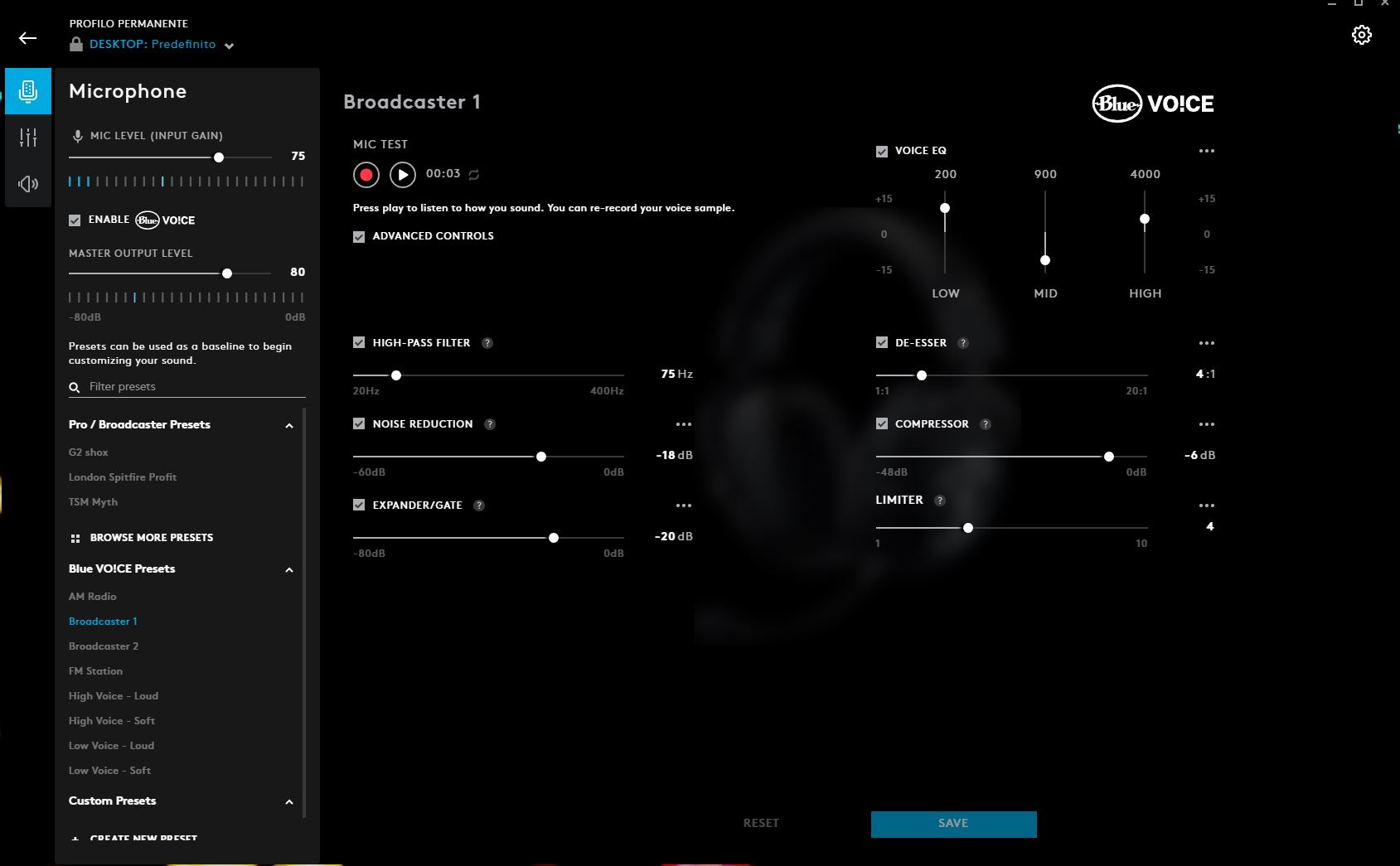1400x866 pixels.
Task: Toggle Expander/Gate checkbox
Action: [359, 505]
